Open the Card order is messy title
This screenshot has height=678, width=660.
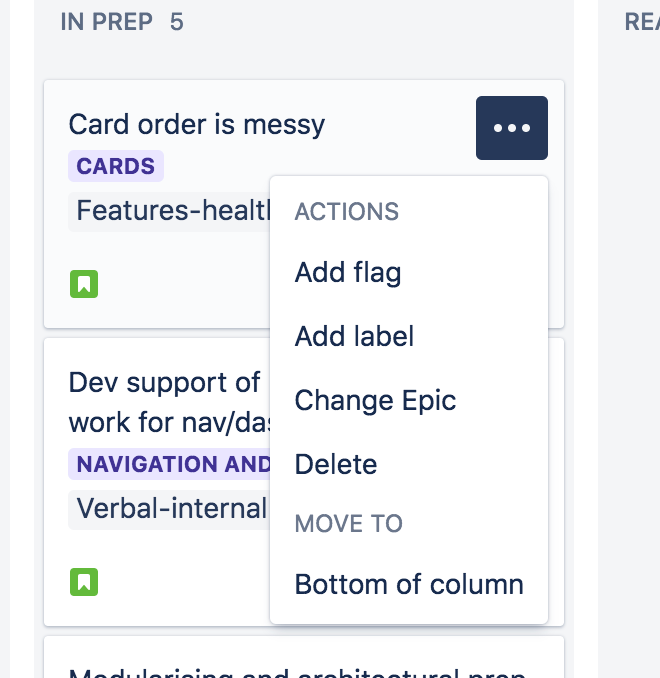click(x=197, y=125)
